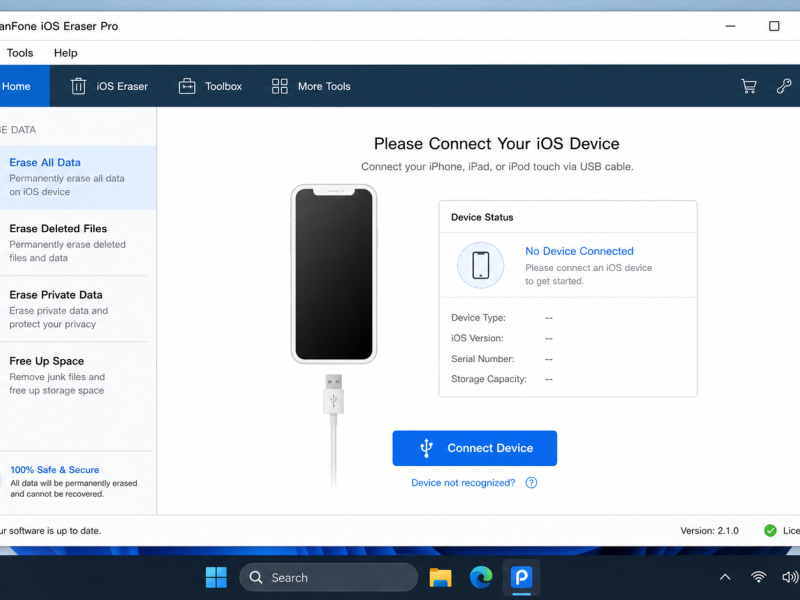
Task: Click the phone icon in Device Status
Action: (x=481, y=265)
